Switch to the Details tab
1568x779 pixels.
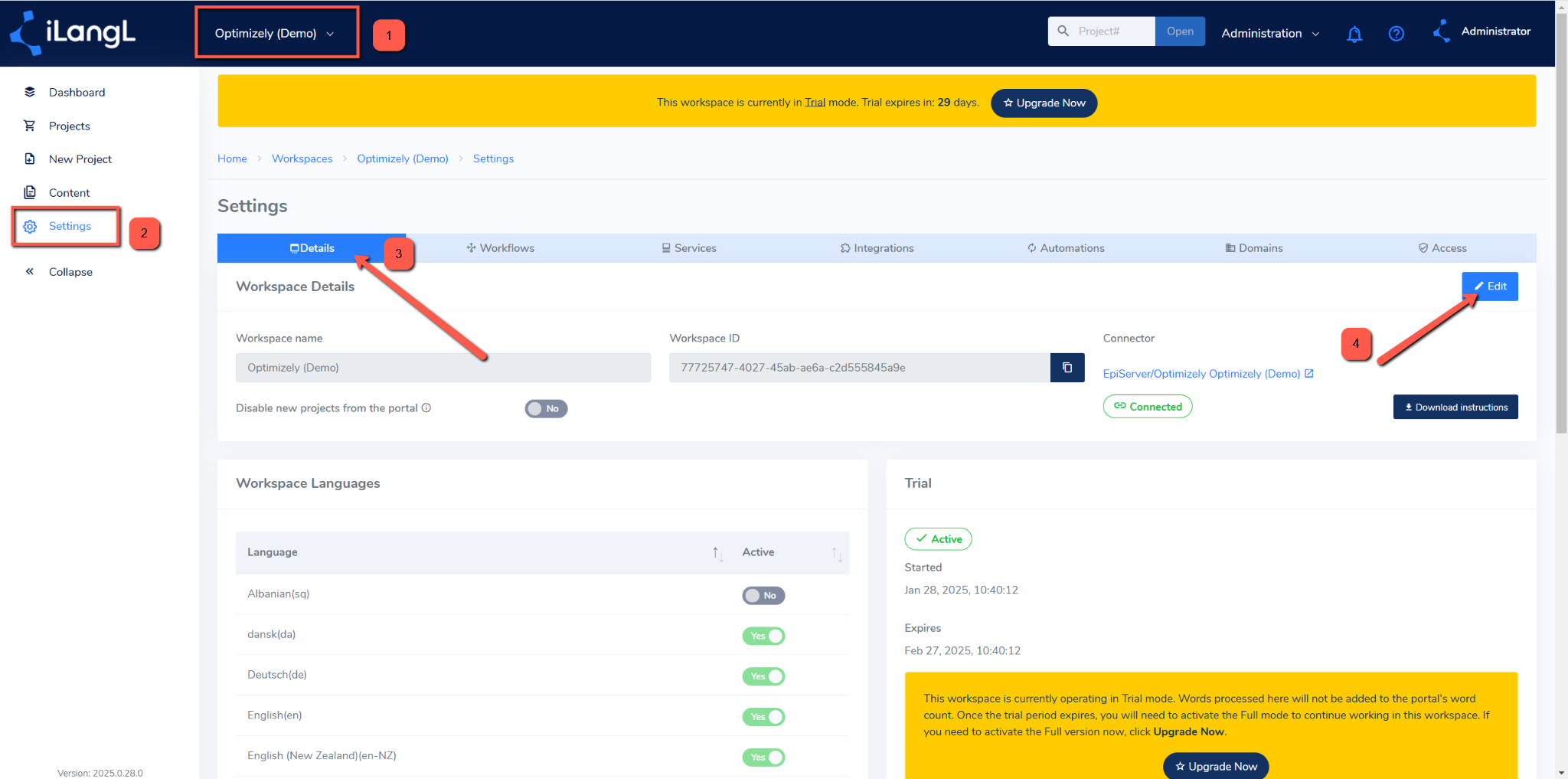[312, 248]
